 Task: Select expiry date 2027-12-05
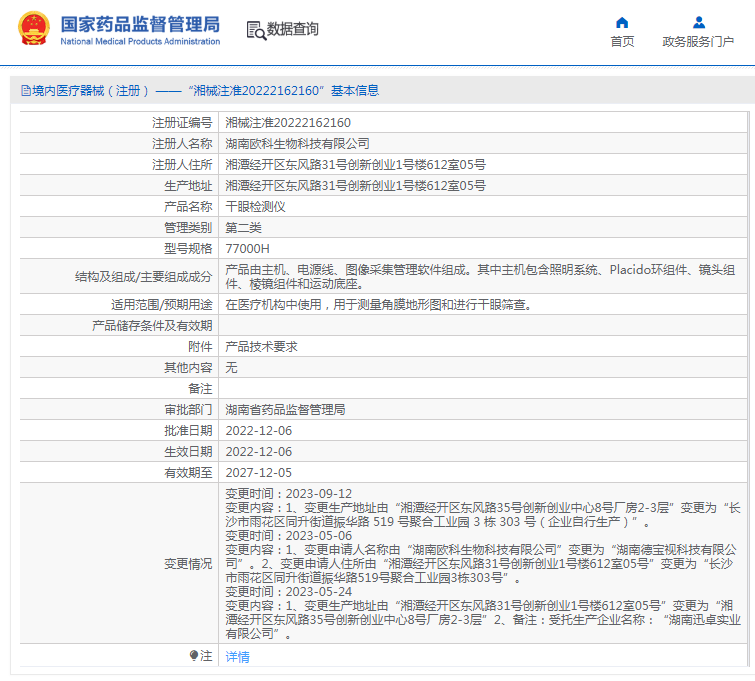point(259,472)
